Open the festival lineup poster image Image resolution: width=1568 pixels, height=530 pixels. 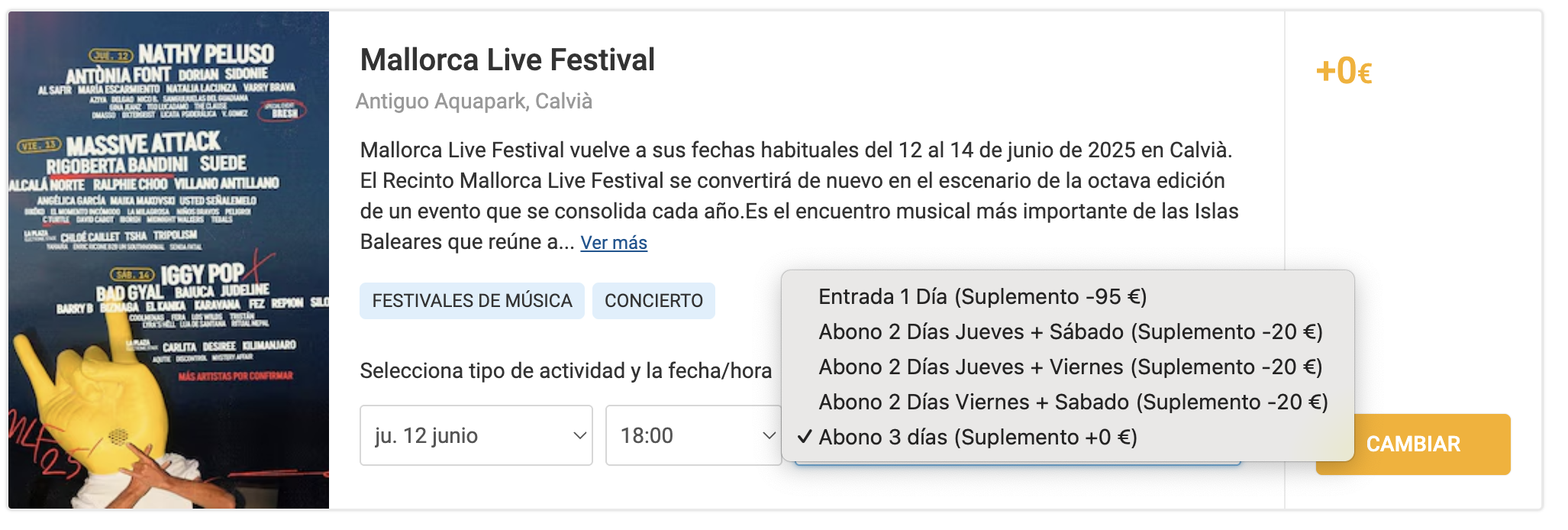[x=169, y=260]
